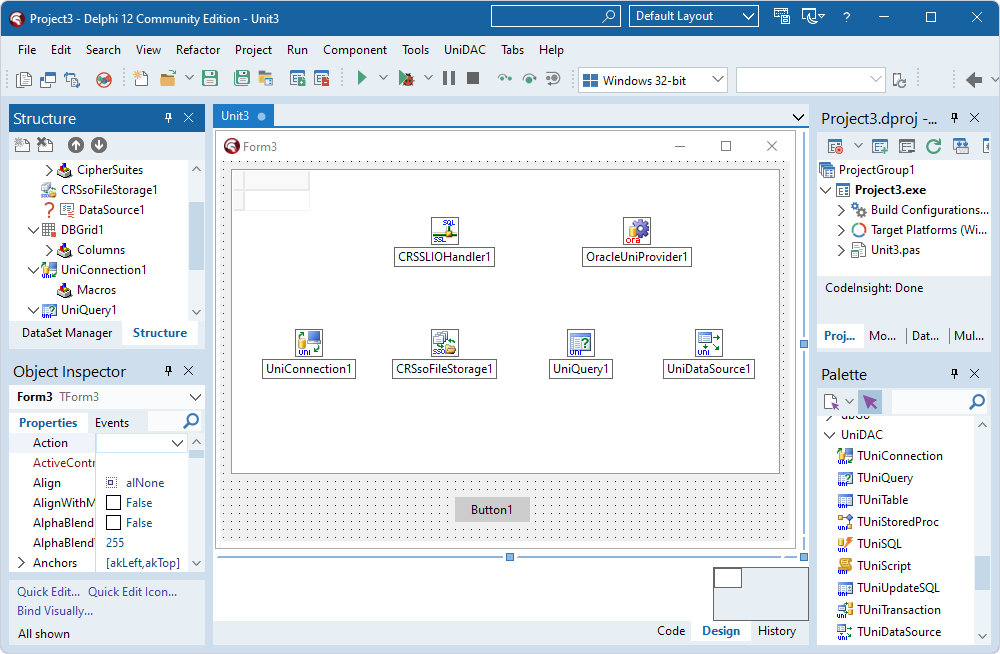Select the UniConnection1 component on the form
The width and height of the screenshot is (1000, 654).
click(x=309, y=341)
